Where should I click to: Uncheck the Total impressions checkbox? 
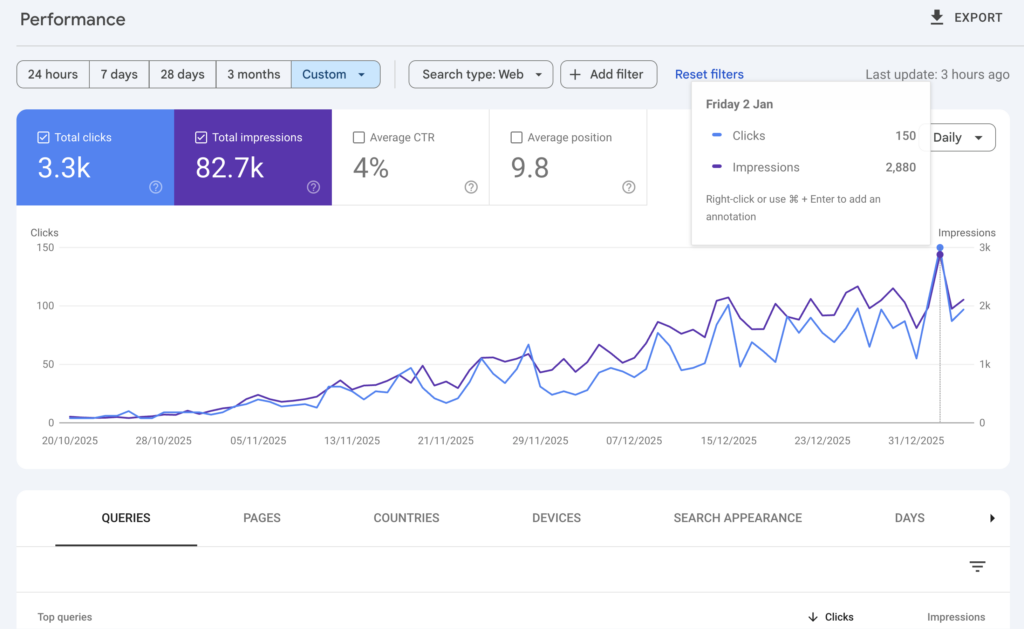click(x=201, y=138)
